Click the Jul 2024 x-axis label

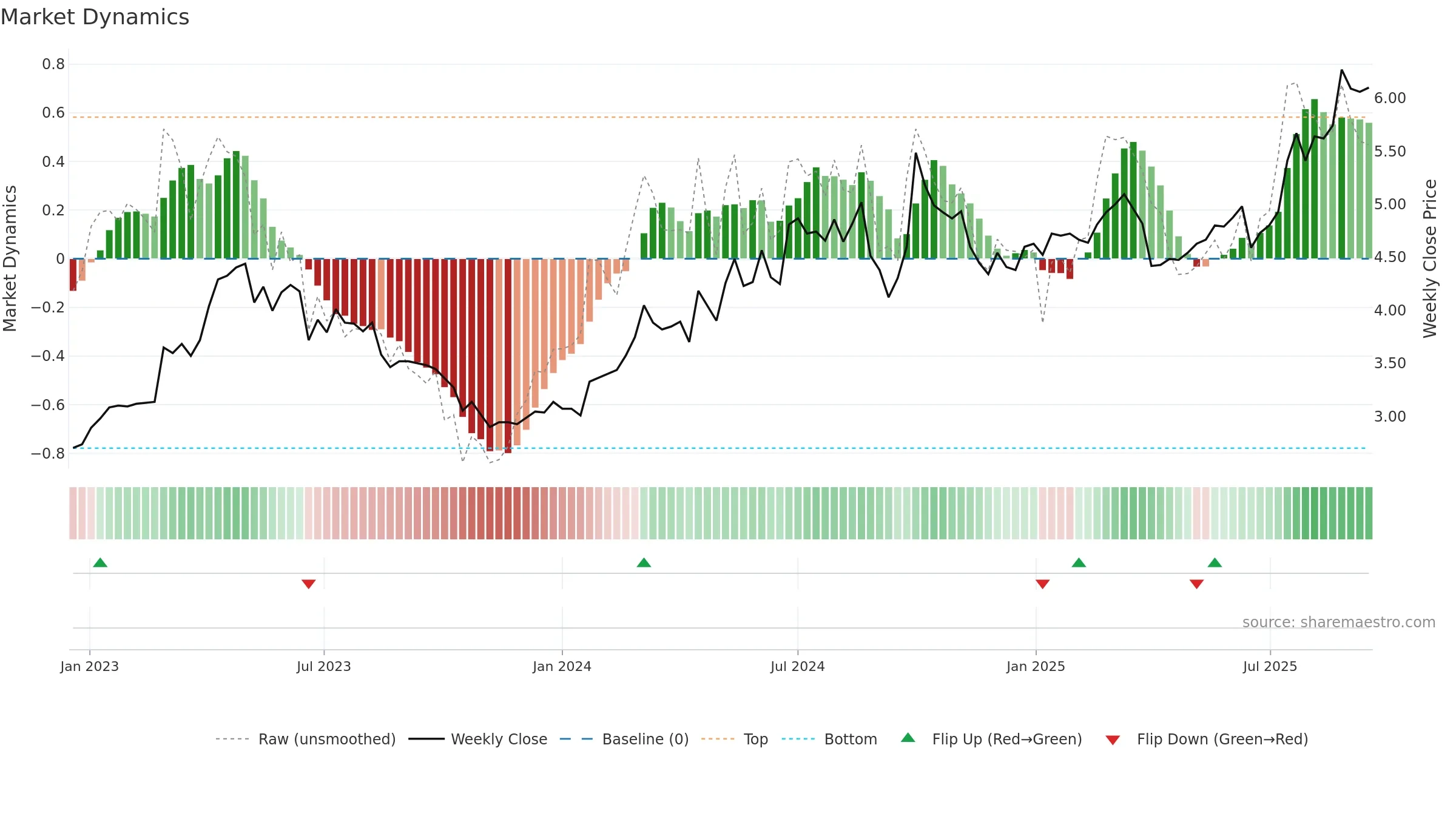tap(798, 666)
